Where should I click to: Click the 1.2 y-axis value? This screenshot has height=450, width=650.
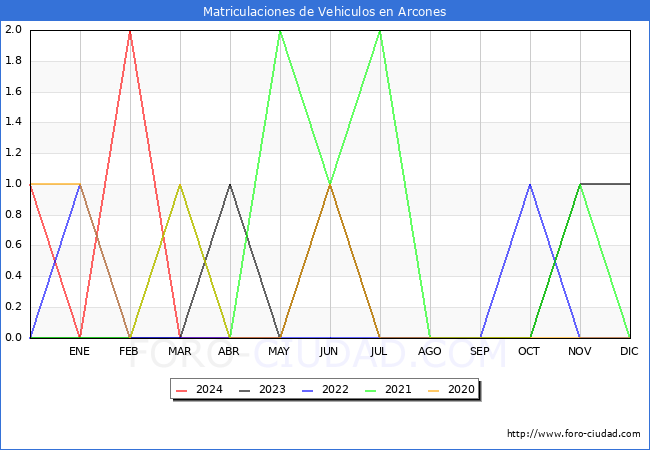click(13, 152)
